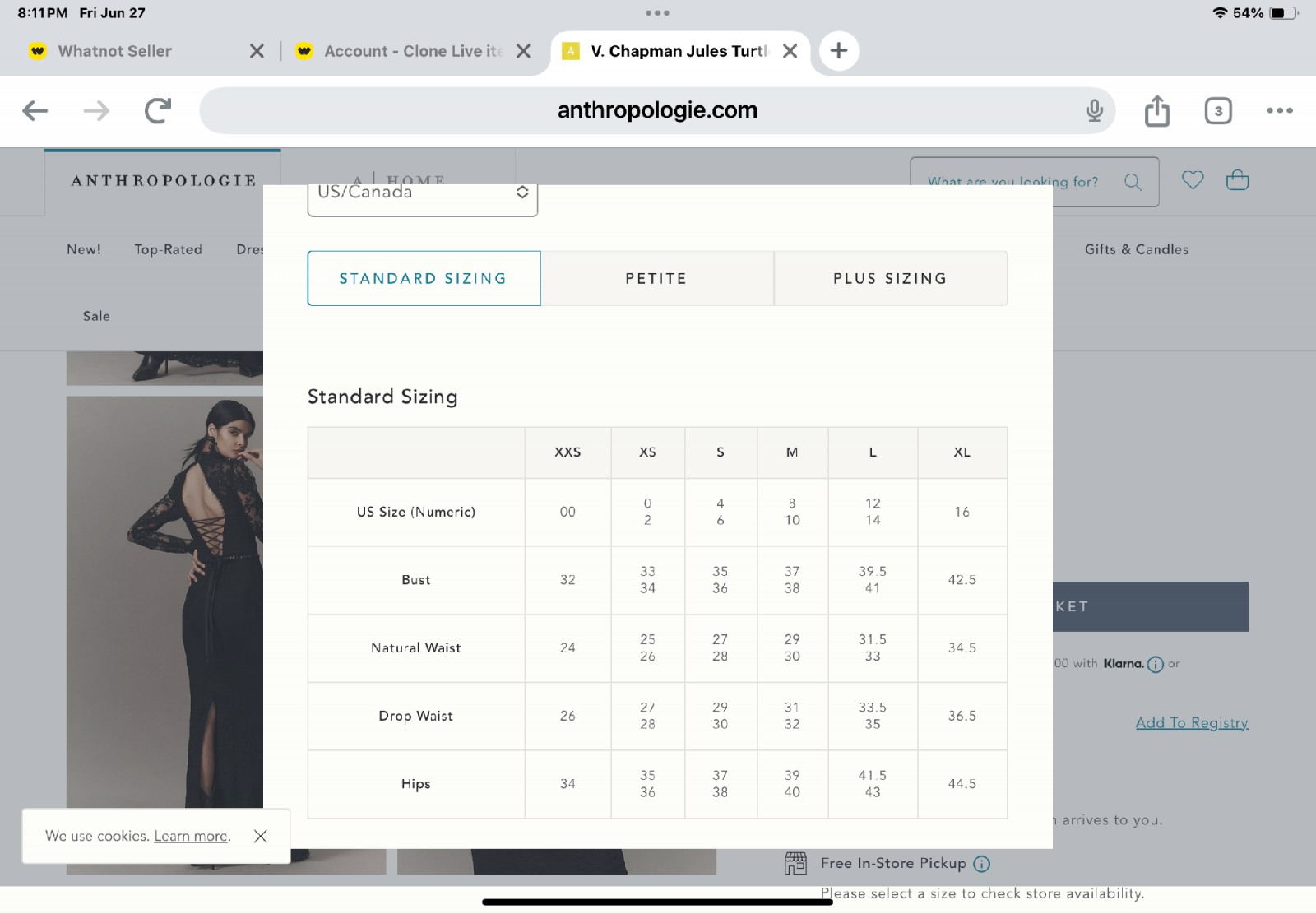Image resolution: width=1316 pixels, height=914 pixels.
Task: Tap the three-dot multitasking control
Action: (x=657, y=12)
